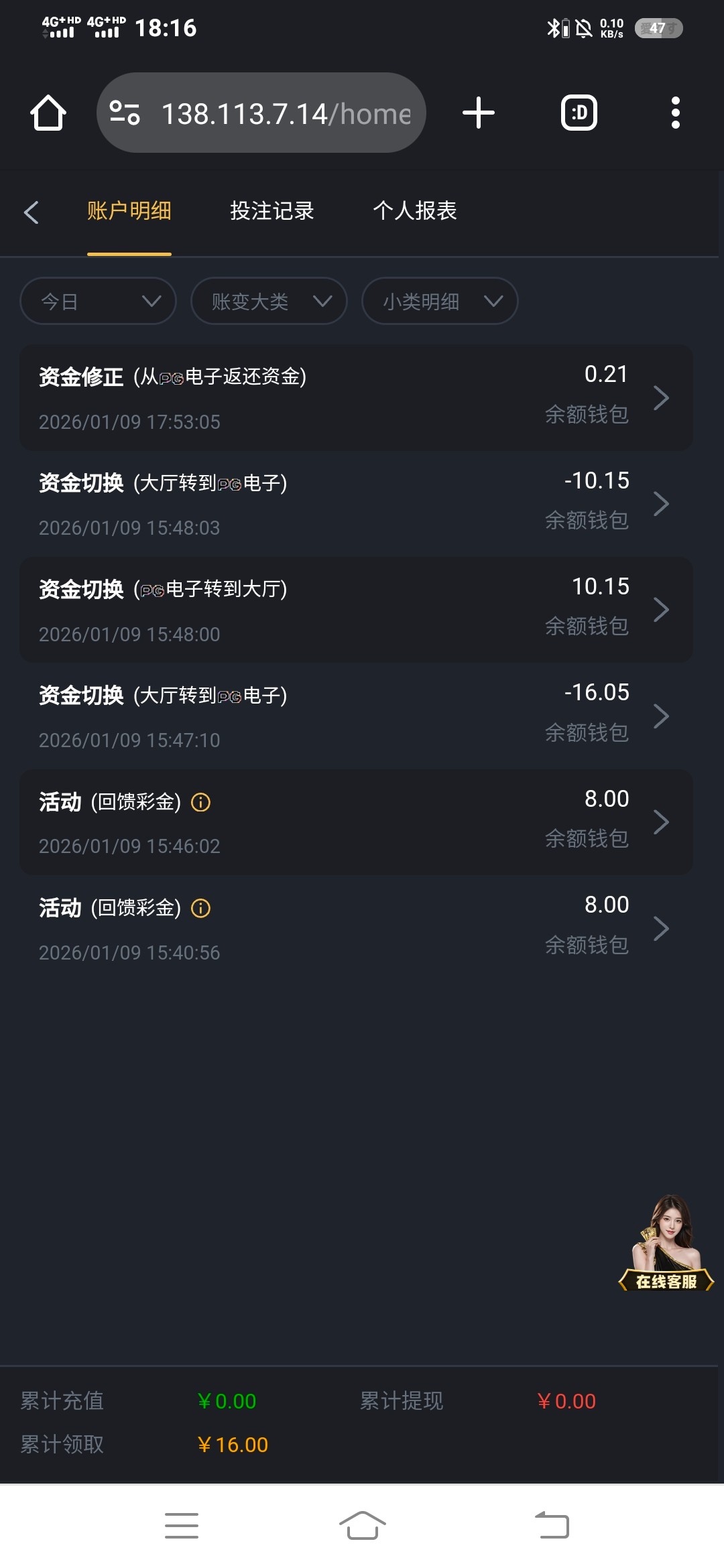Select the 账户明细 tab
Image resolution: width=724 pixels, height=1568 pixels.
(129, 211)
